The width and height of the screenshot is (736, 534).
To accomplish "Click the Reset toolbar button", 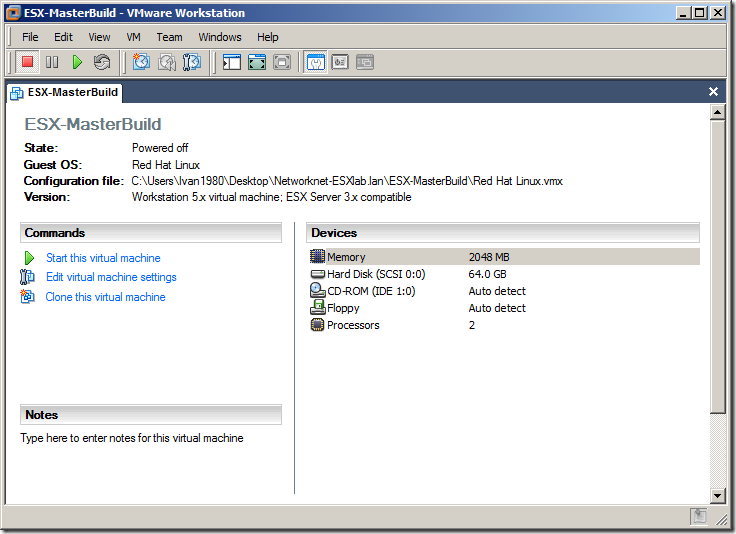I will pyautogui.click(x=102, y=62).
